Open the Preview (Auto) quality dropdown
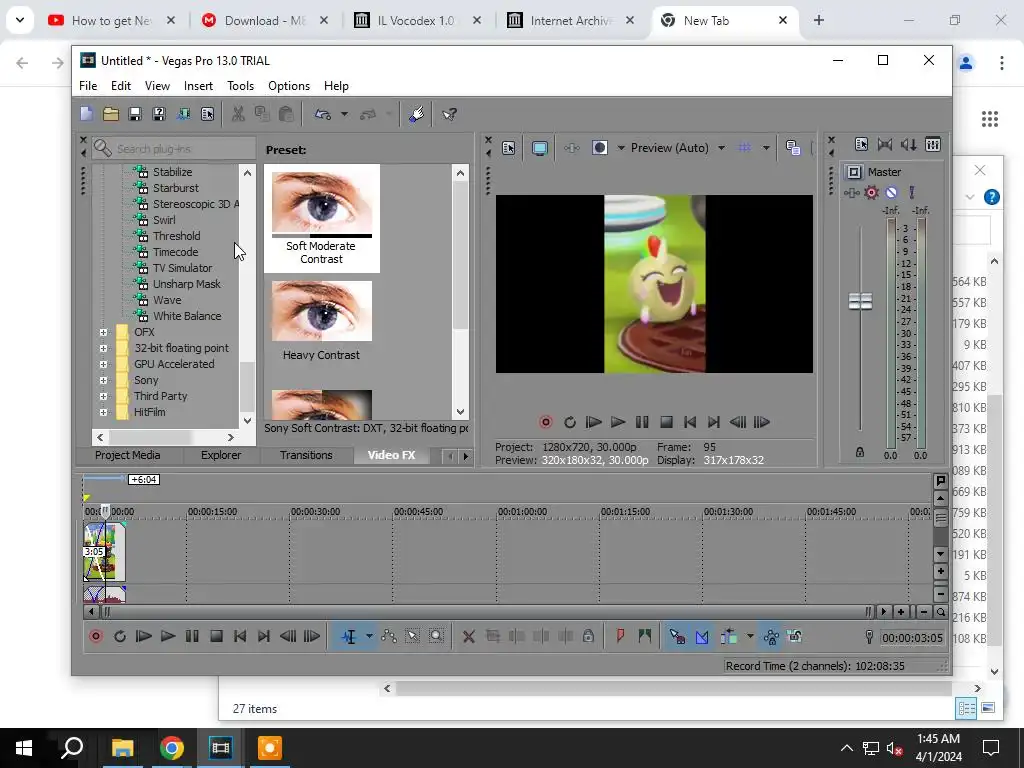The height and width of the screenshot is (768, 1024). click(x=678, y=148)
